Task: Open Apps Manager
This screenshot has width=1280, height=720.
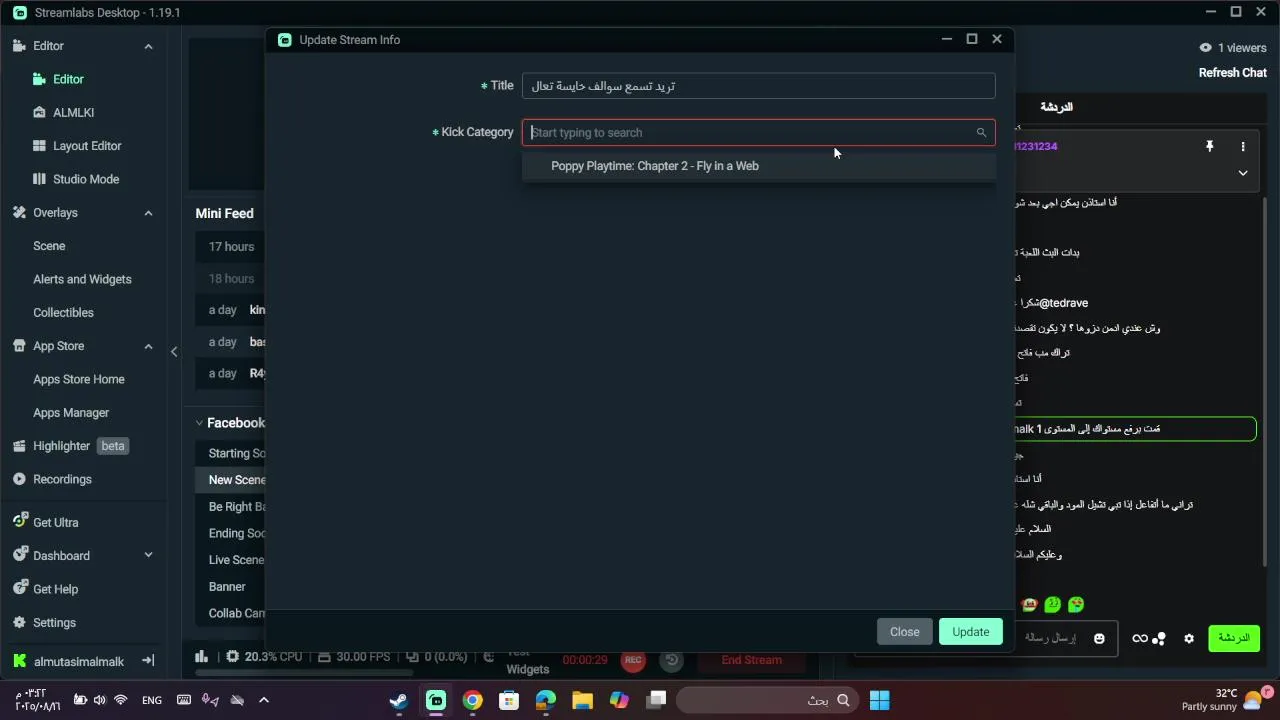Action: 71,412
